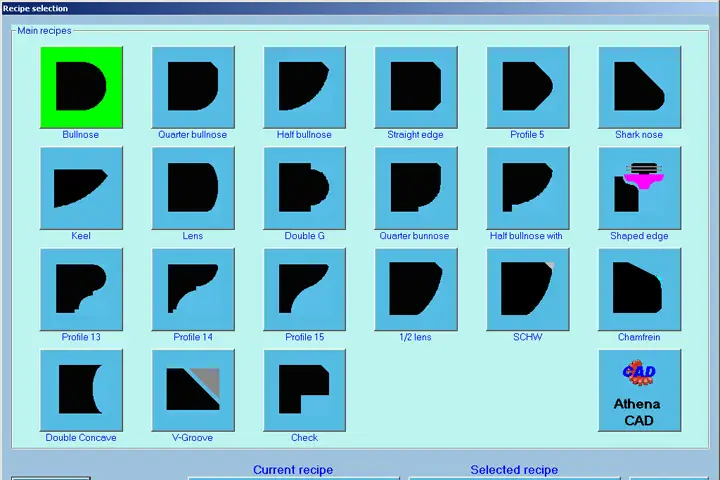Select the Keel edge profile
The width and height of the screenshot is (720, 480).
pyautogui.click(x=81, y=188)
